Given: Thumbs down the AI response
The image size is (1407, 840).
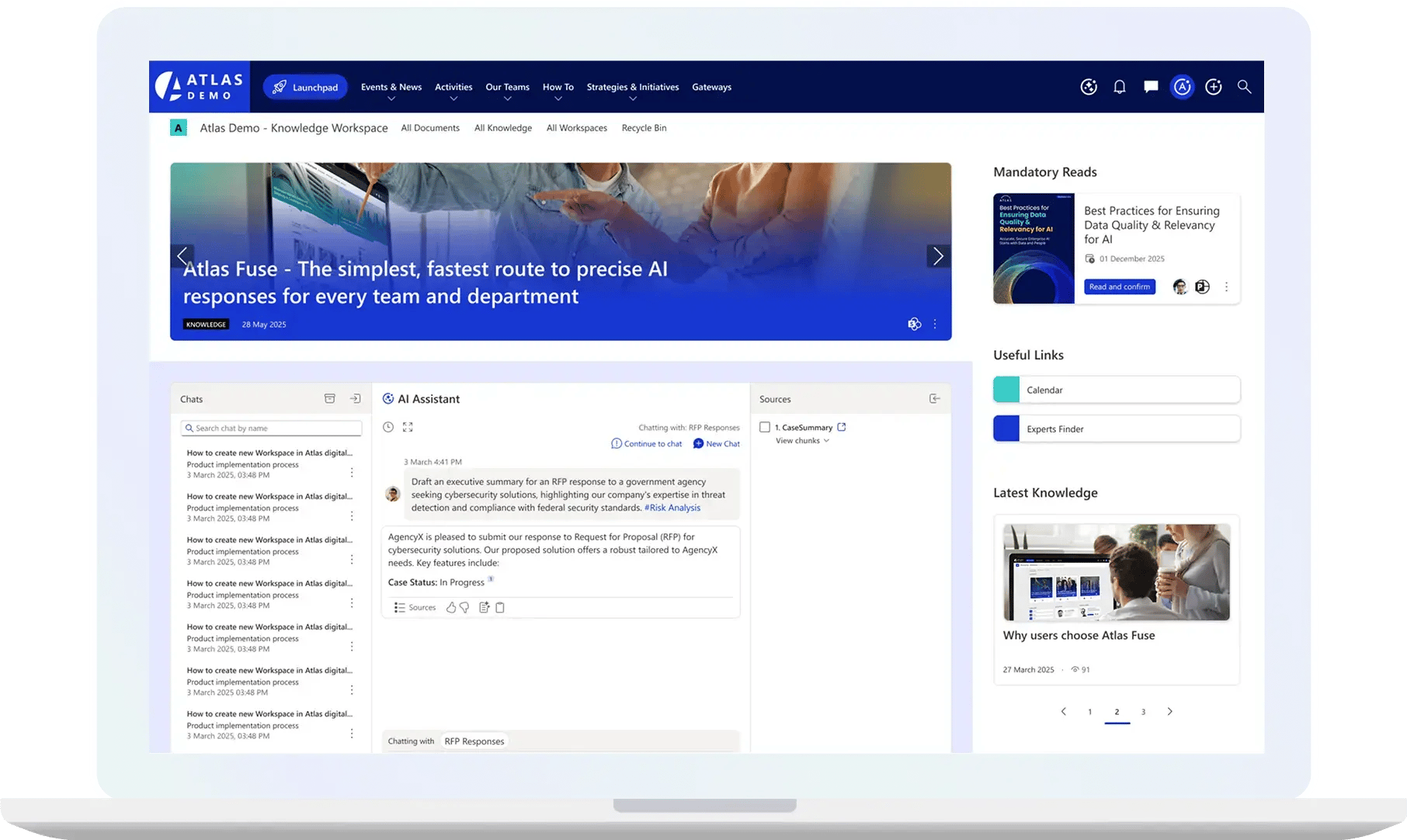Looking at the screenshot, I should click(x=464, y=607).
